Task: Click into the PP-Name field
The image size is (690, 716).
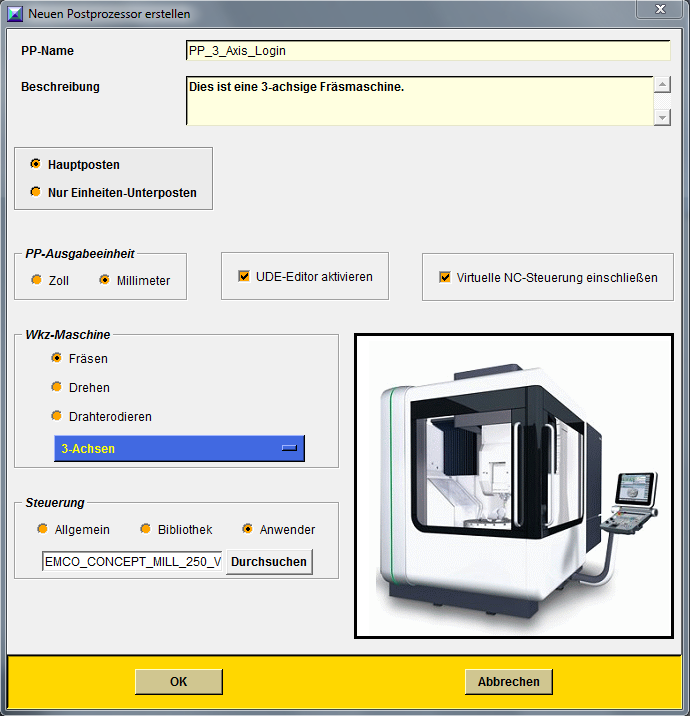Action: pos(428,50)
